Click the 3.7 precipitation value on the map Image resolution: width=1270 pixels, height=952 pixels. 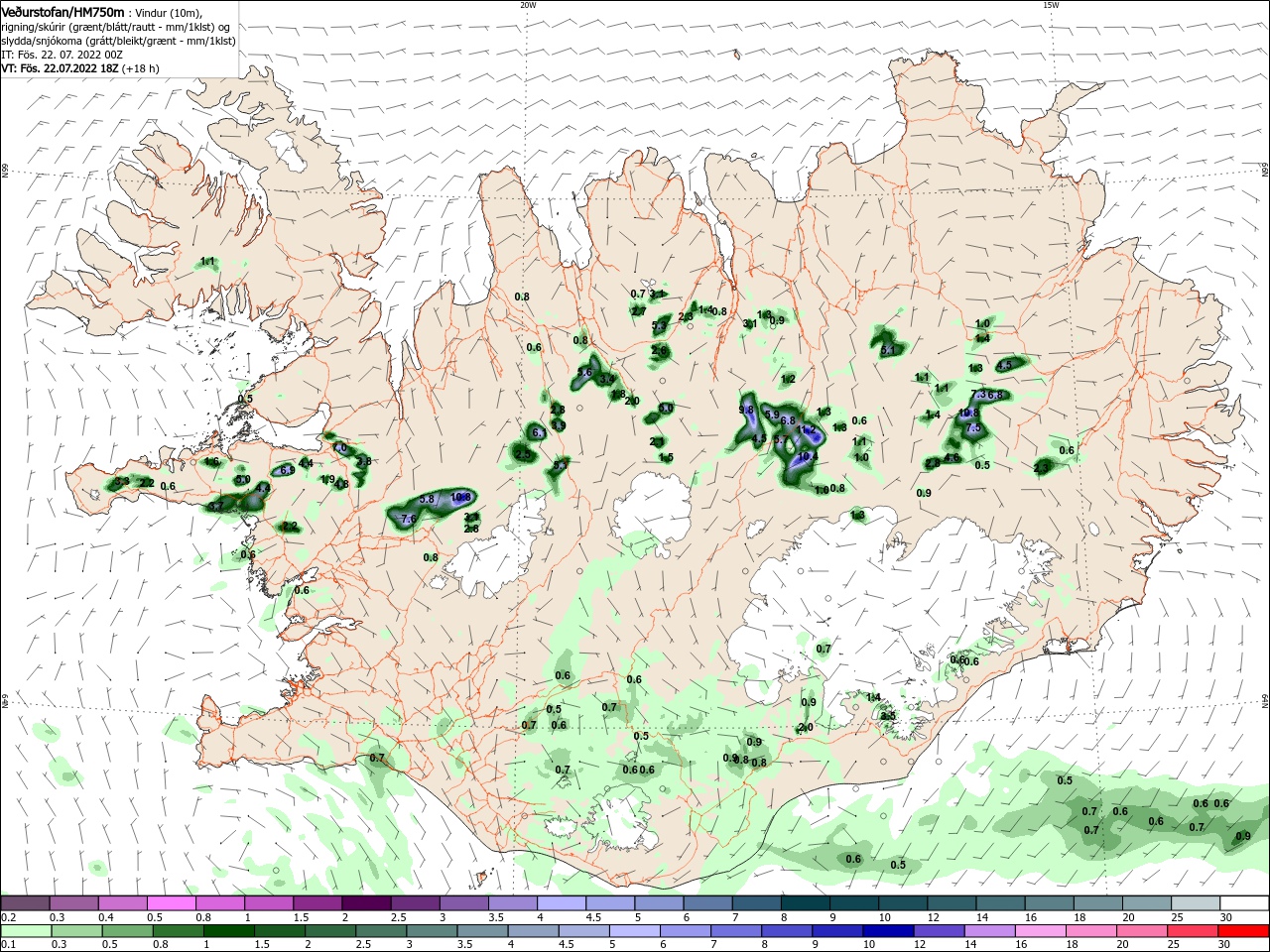(x=216, y=507)
